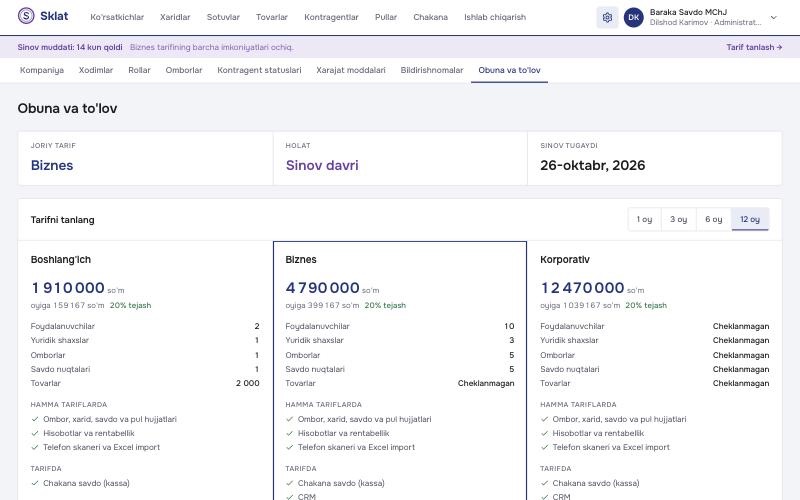
Task: Choose the 3 oy billing period
Action: coord(679,219)
